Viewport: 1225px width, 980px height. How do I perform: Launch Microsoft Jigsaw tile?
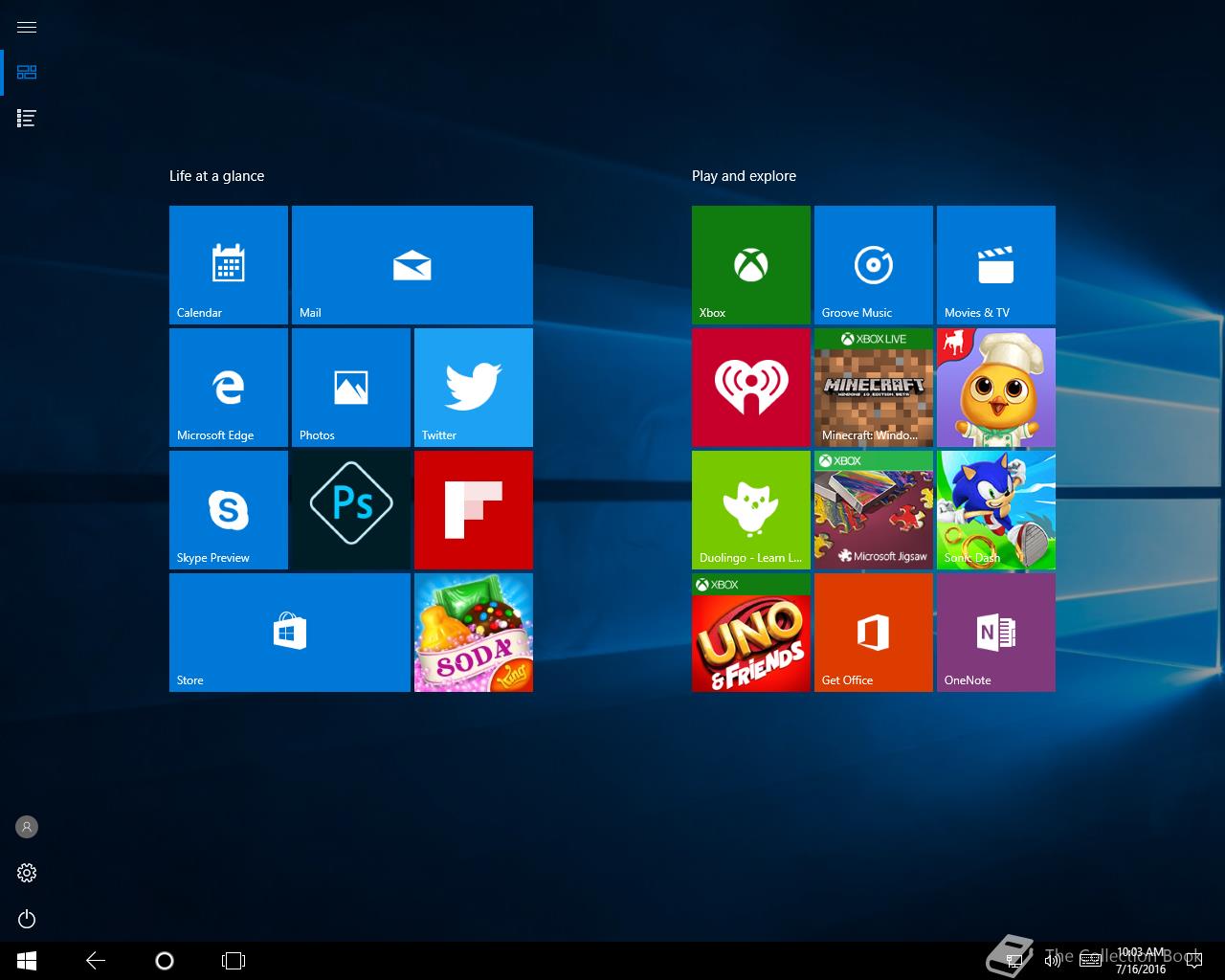click(x=874, y=510)
